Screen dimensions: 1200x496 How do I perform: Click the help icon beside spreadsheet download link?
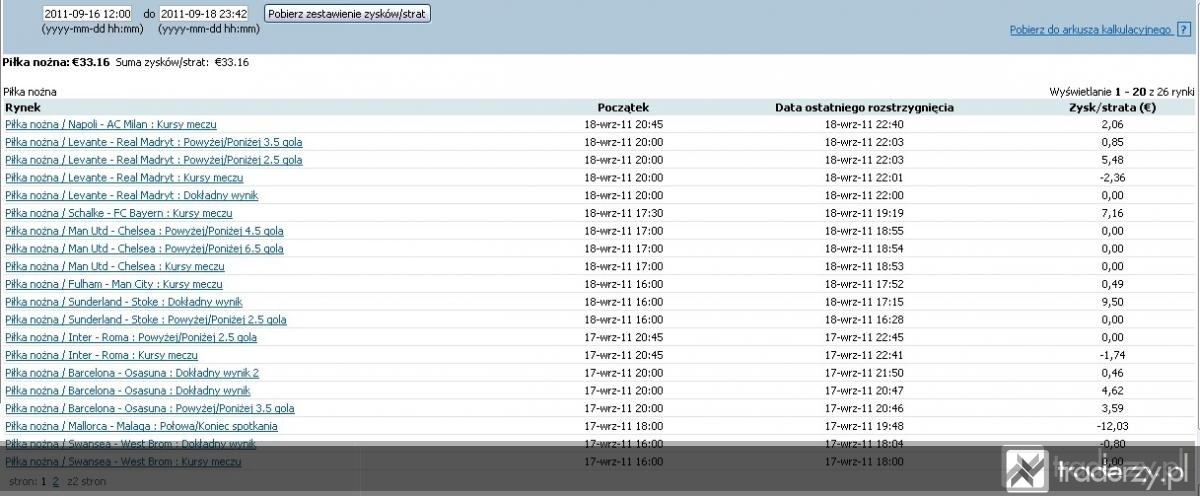(1185, 30)
